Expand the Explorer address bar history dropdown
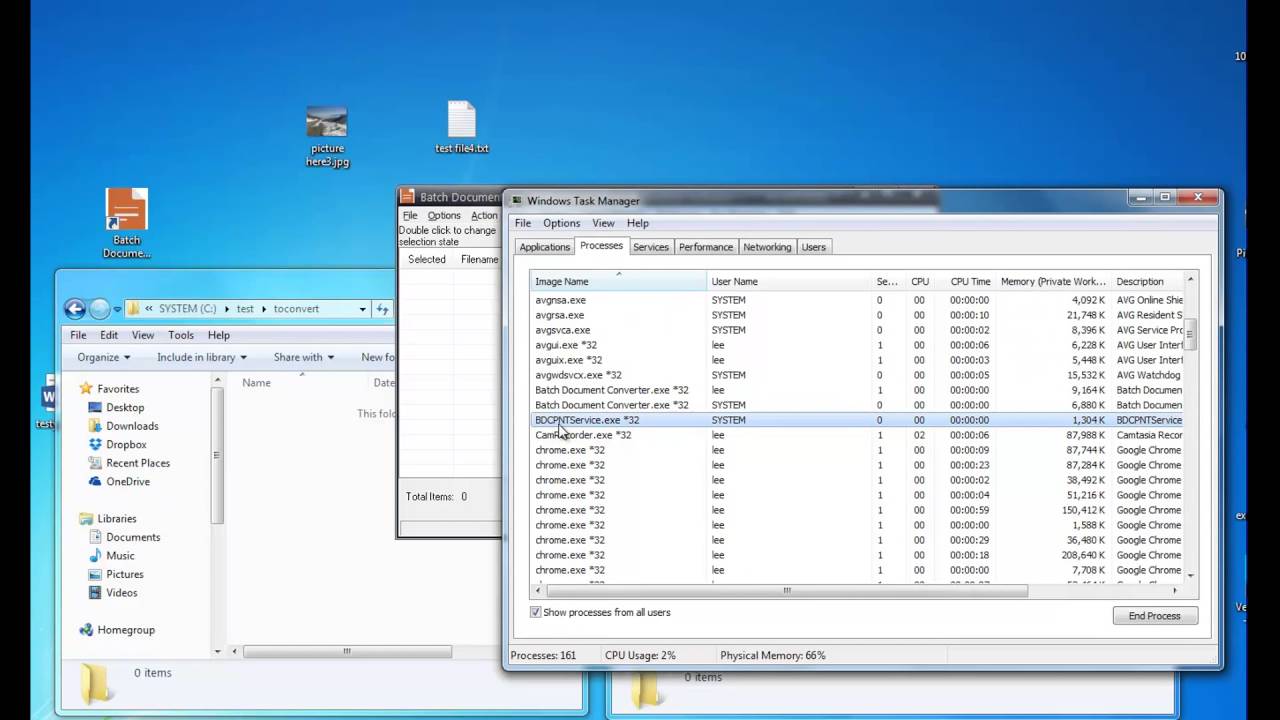Viewport: 1280px width, 720px height. coord(362,309)
